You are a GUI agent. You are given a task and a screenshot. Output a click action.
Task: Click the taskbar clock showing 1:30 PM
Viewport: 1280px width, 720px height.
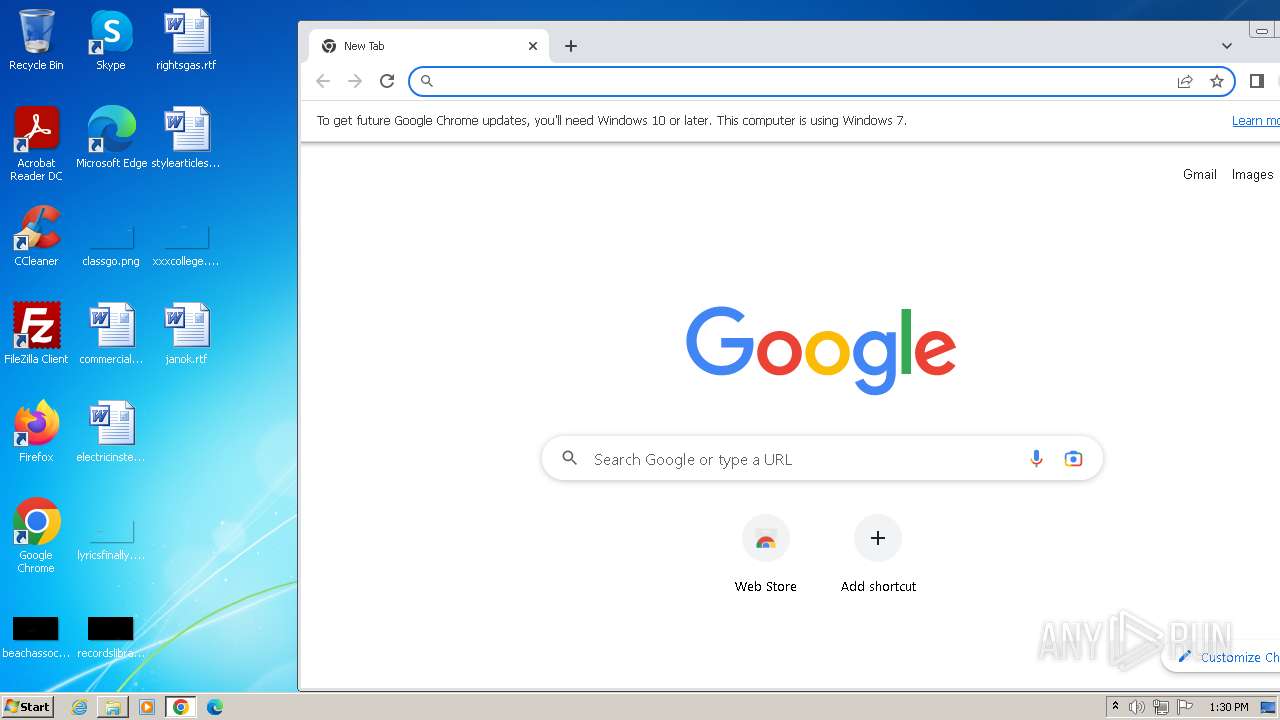coord(1229,707)
